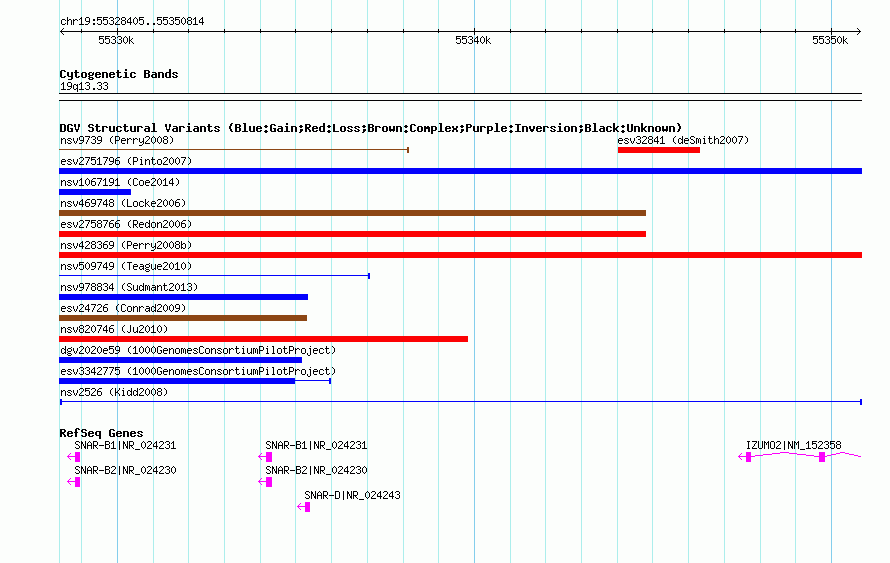Image resolution: width=890 pixels, height=563 pixels.
Task: Select the red esv2758766 loss bar
Action: 352,234
